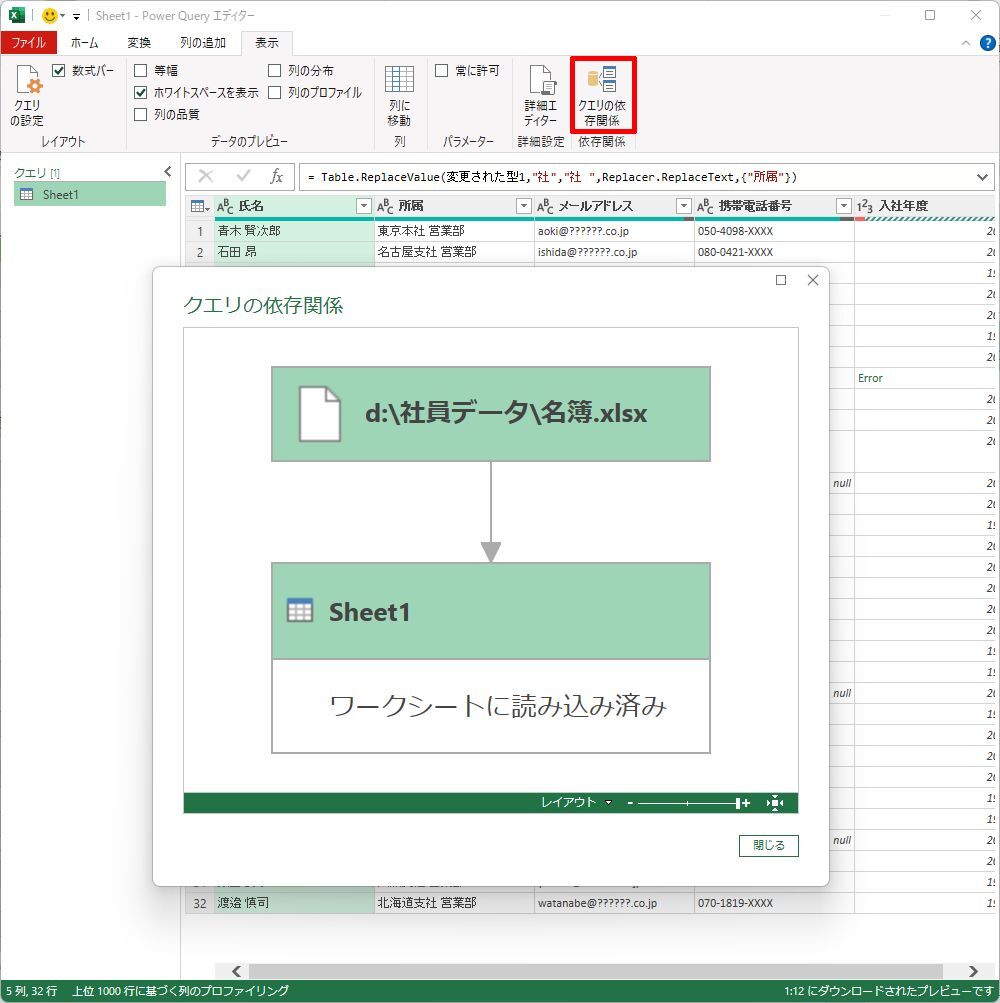Open the レイアウト dropdown in the dialog
This screenshot has height=1003, width=1000.
[x=576, y=803]
